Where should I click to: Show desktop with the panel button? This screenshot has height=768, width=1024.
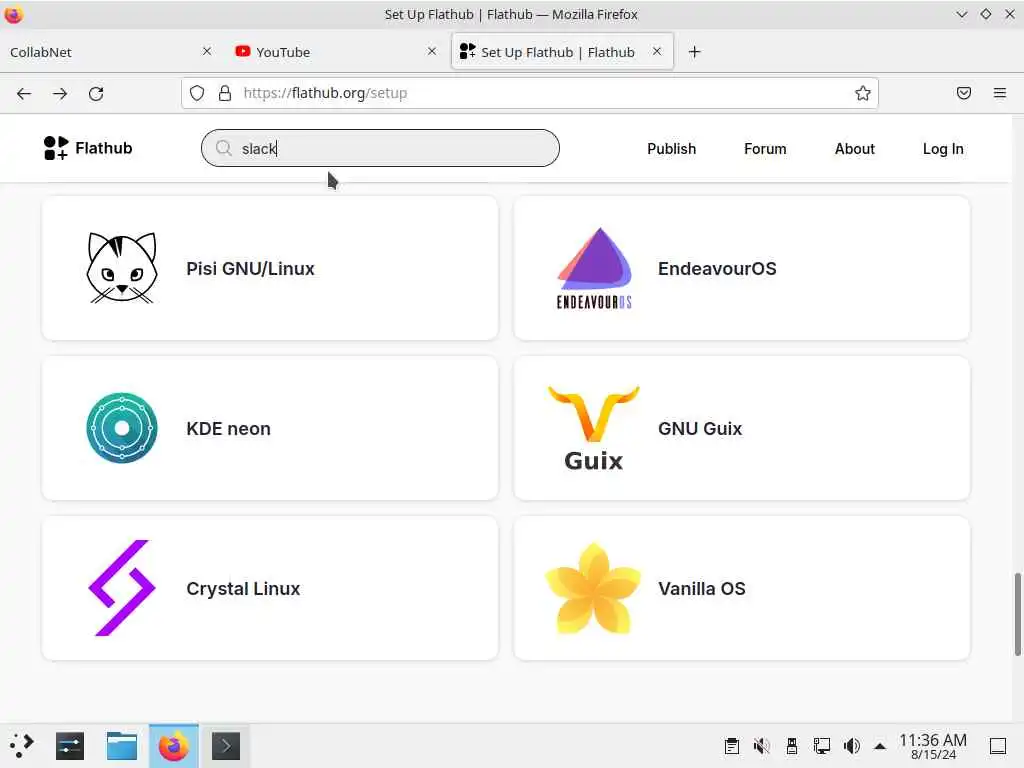click(998, 746)
